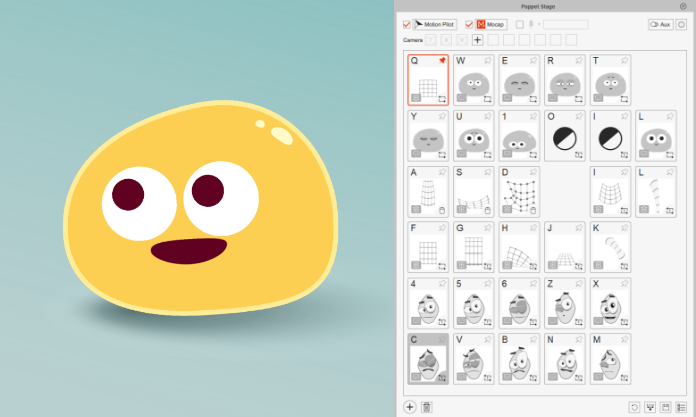
Task: Click the add button at the panel's bottom left
Action: point(410,407)
